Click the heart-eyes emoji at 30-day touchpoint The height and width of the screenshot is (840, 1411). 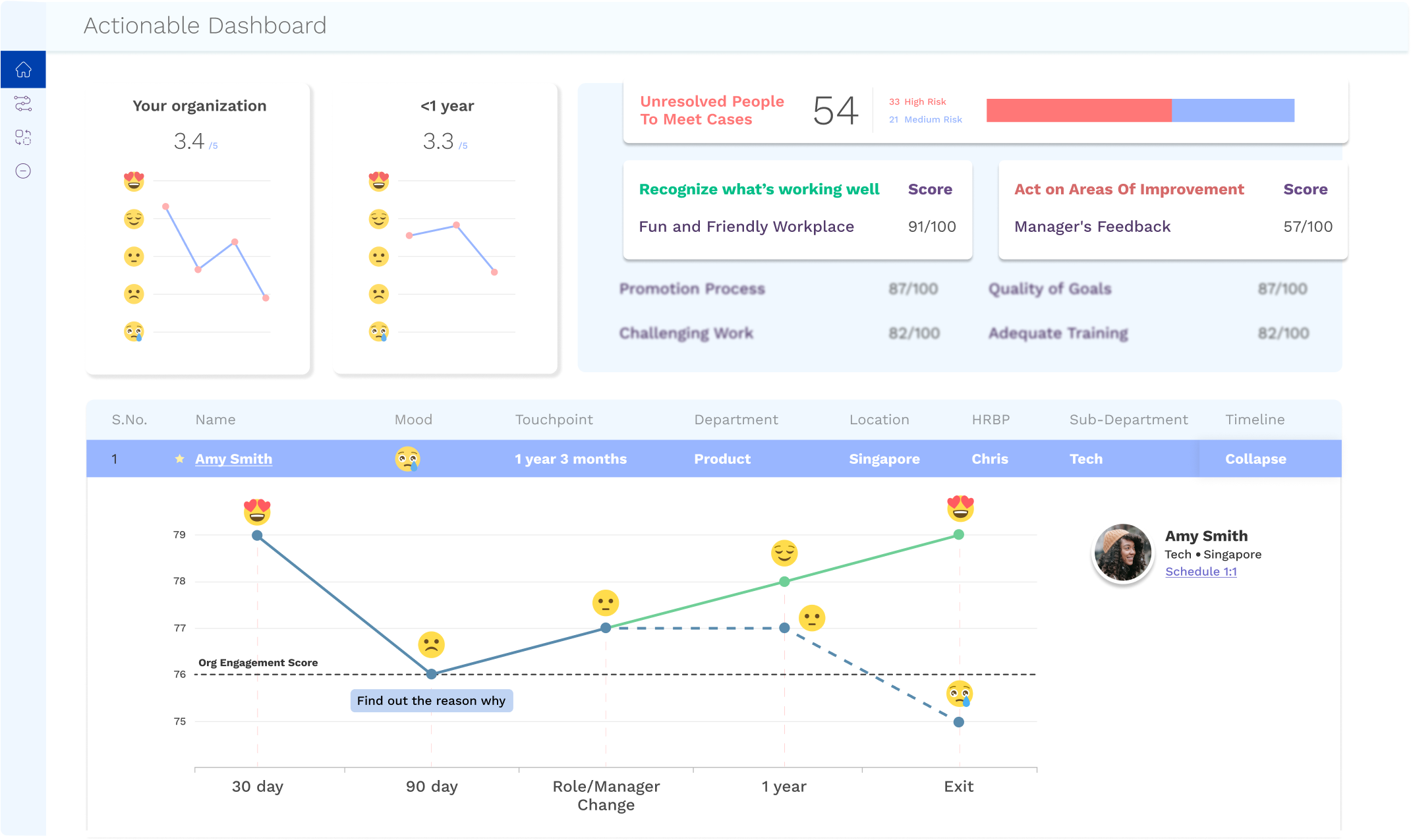256,510
